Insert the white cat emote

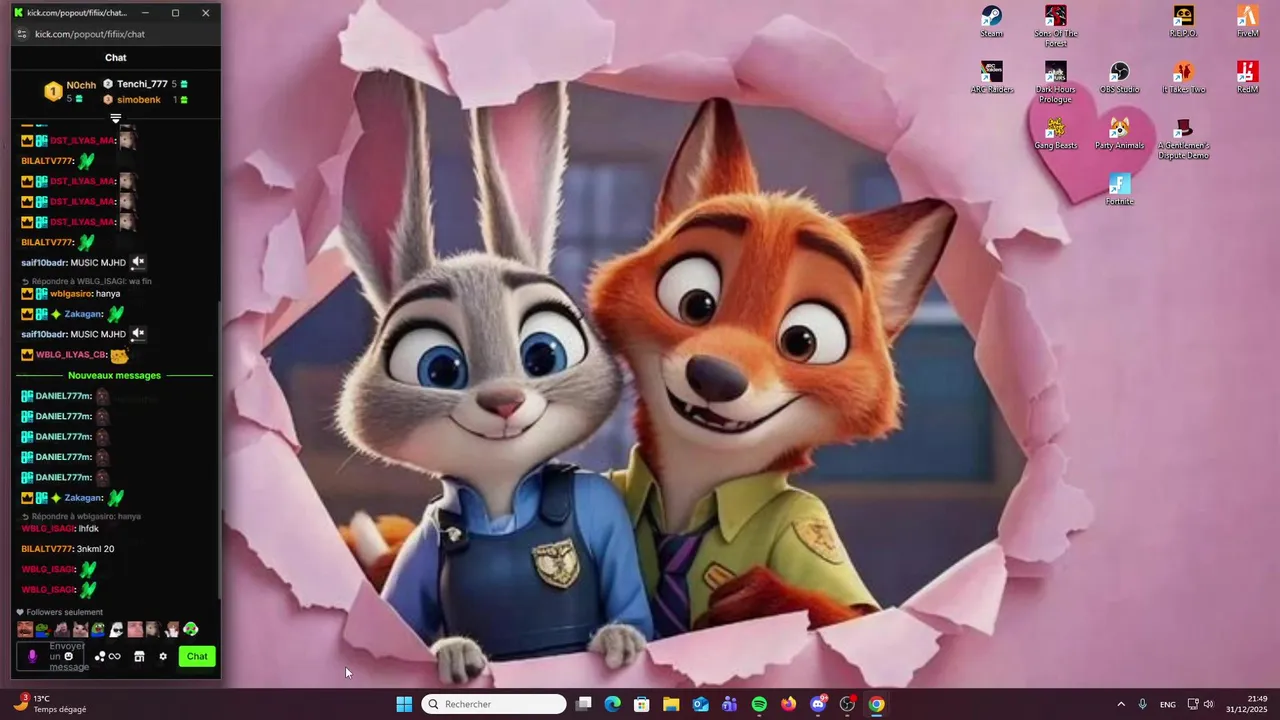pyautogui.click(x=80, y=629)
